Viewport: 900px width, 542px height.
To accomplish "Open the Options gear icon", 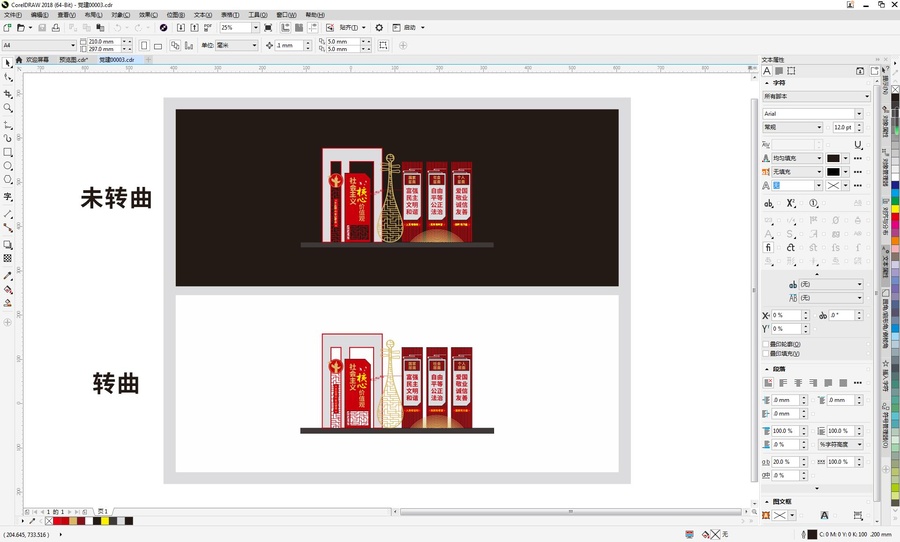I will (x=379, y=28).
